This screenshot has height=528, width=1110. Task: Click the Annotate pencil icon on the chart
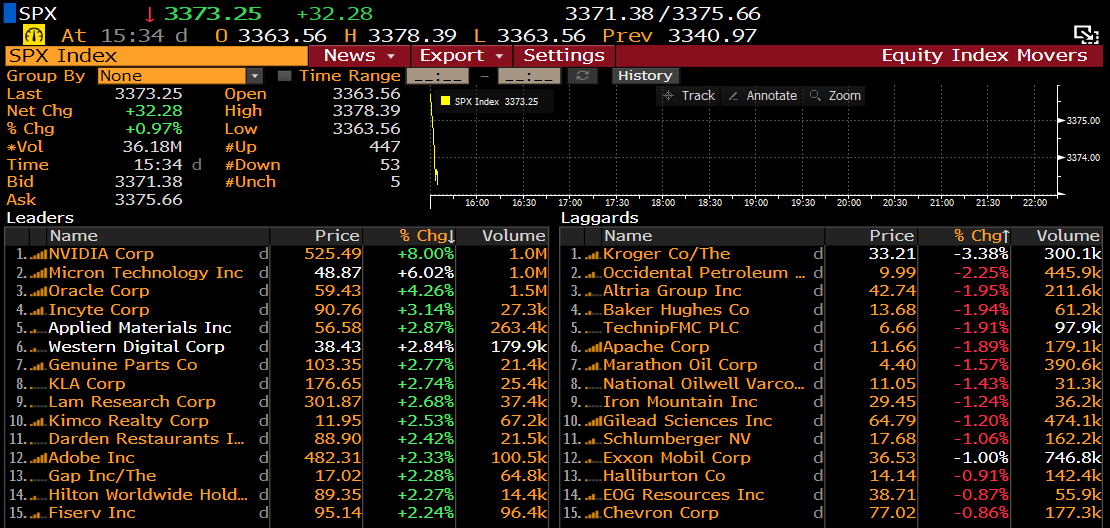[x=733, y=96]
